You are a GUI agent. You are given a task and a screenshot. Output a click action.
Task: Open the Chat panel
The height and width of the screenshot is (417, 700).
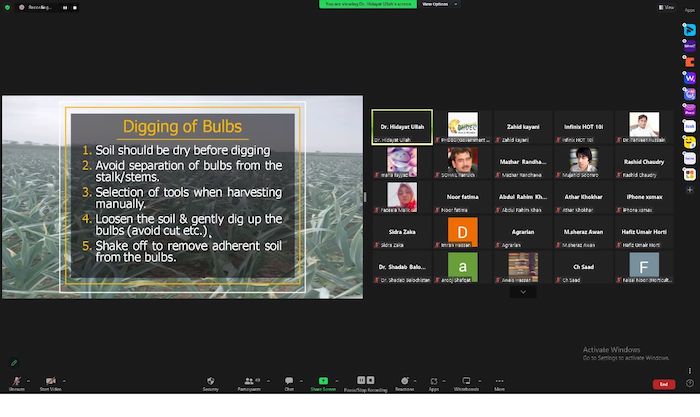click(288, 381)
